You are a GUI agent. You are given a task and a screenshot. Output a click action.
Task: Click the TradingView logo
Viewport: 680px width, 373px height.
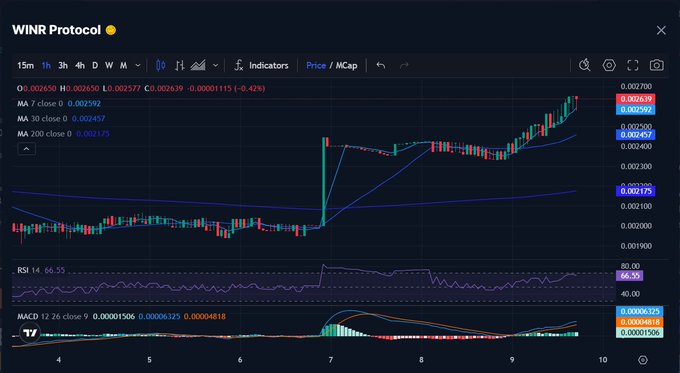(30, 333)
